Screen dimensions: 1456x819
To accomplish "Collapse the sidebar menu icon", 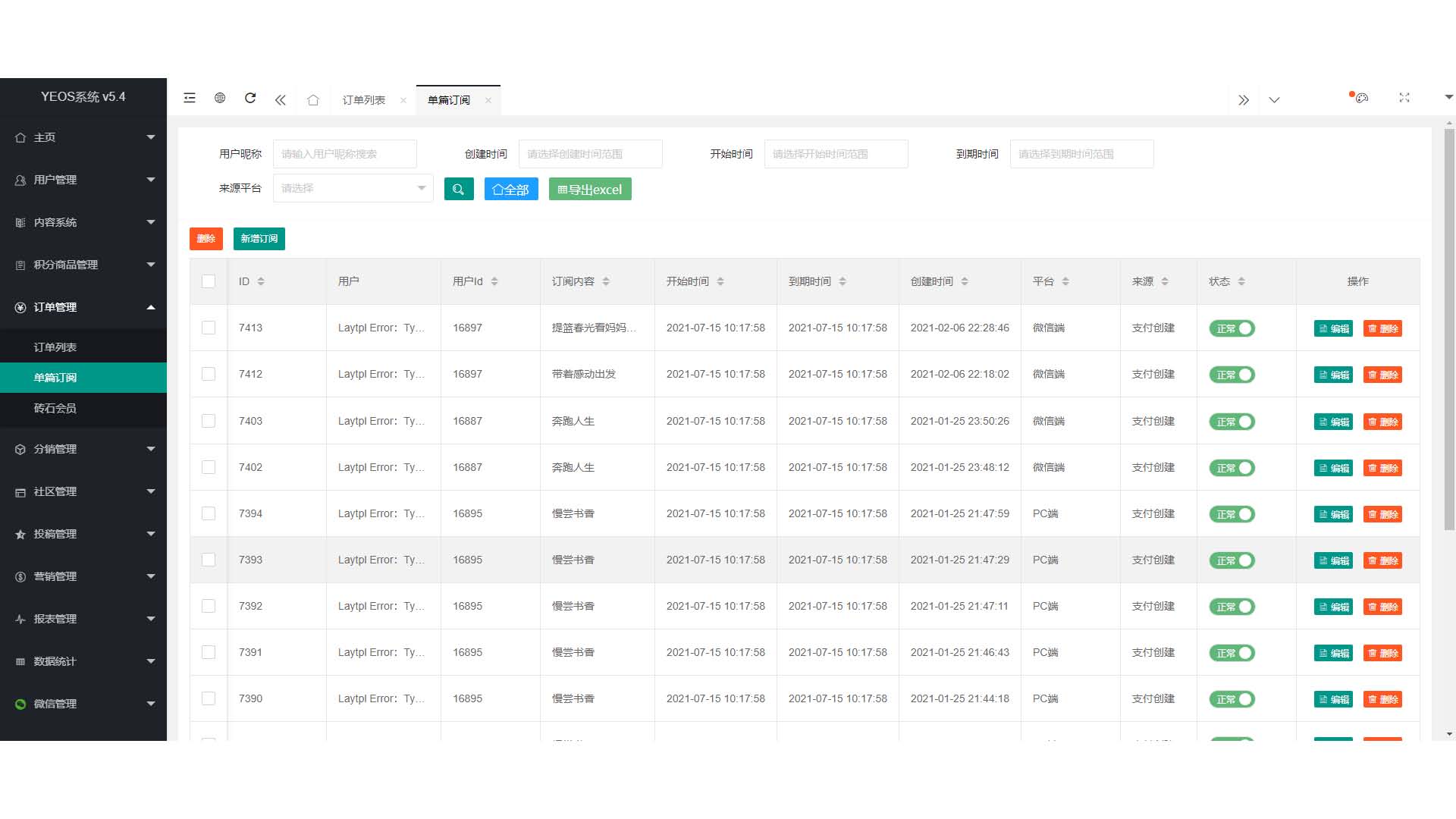I will [190, 98].
